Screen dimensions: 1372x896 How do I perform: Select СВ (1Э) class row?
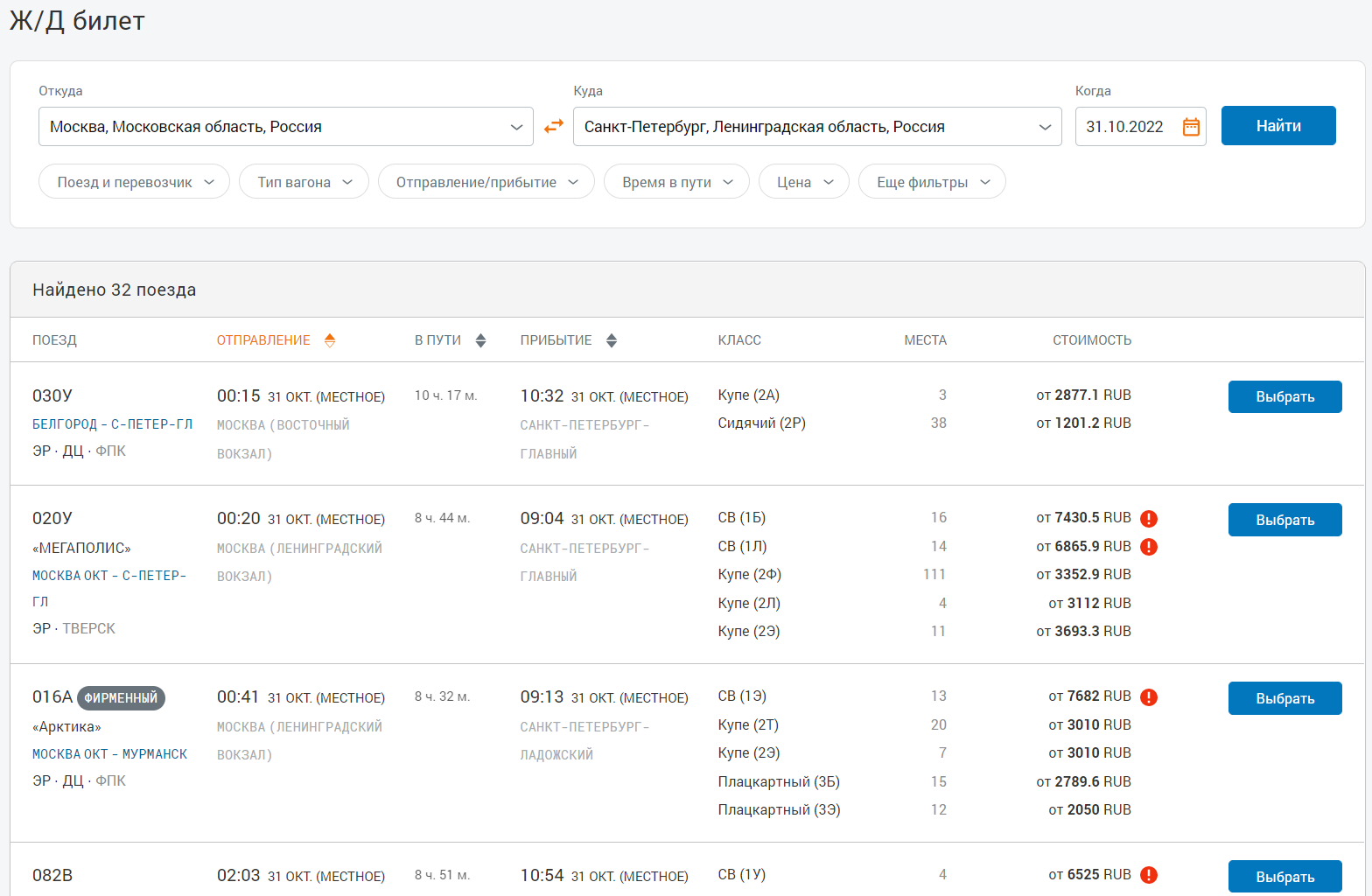pyautogui.click(x=742, y=696)
